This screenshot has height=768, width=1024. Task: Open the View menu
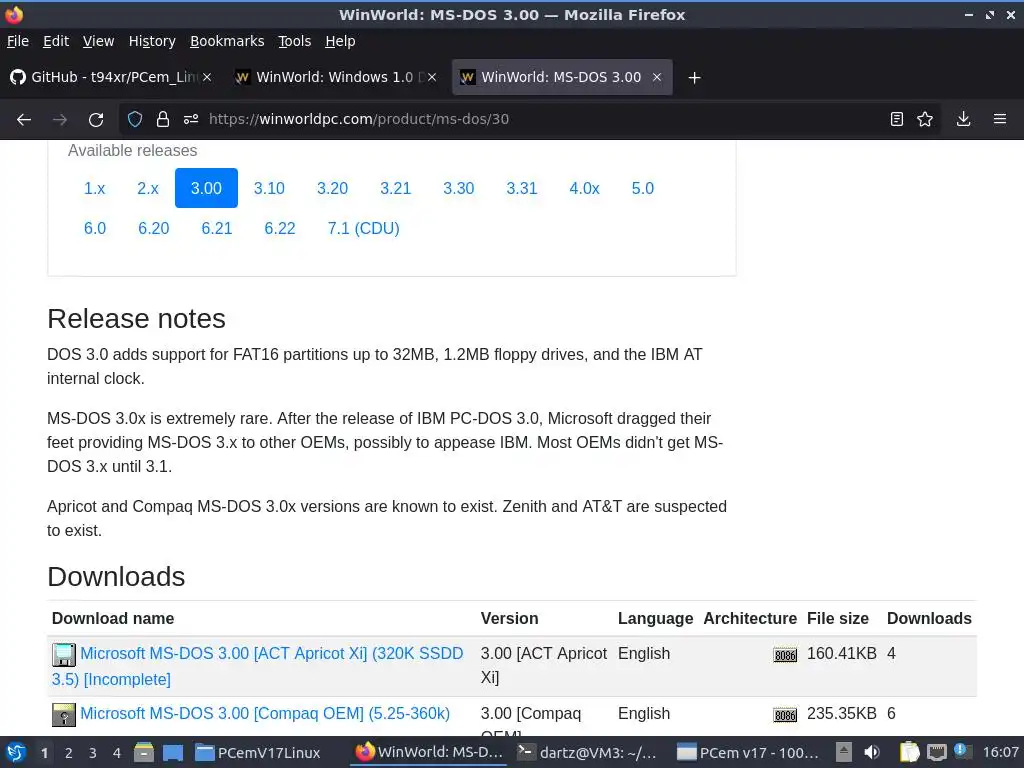98,41
